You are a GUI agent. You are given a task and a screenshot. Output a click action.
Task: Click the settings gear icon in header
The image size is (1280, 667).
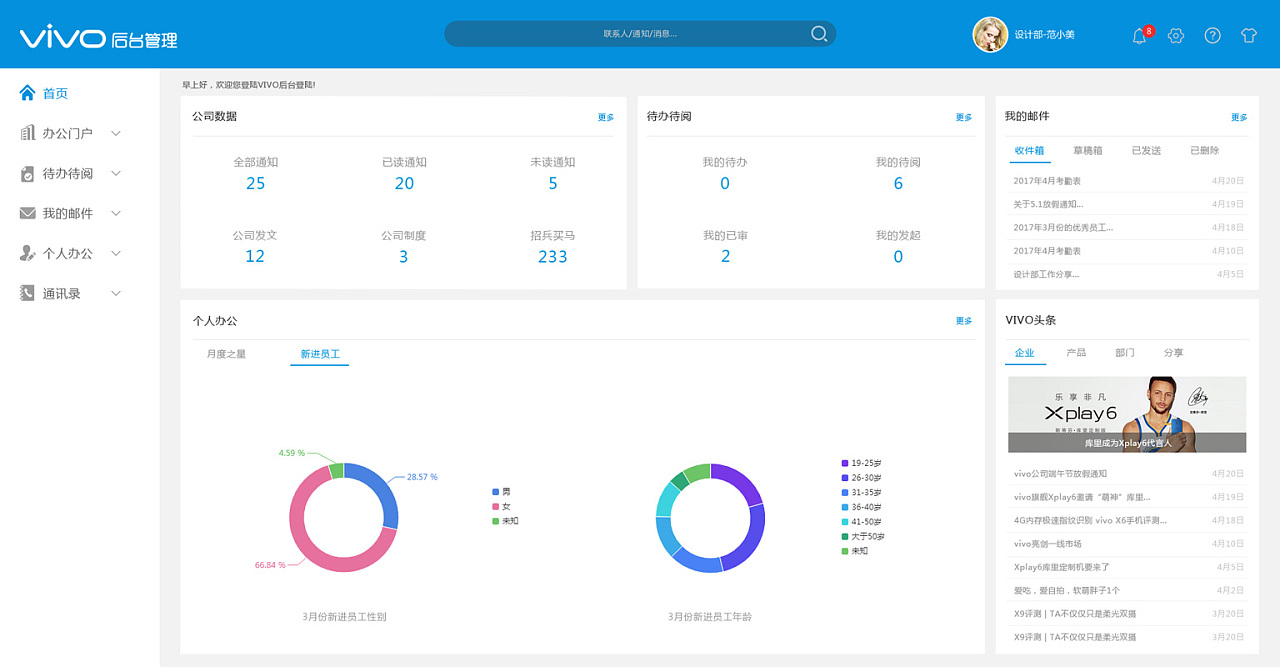coord(1176,35)
